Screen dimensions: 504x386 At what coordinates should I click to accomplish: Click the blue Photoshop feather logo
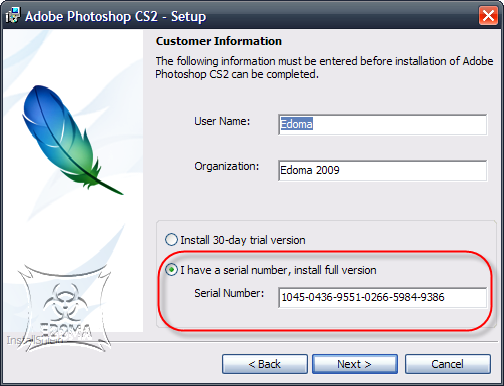pos(68,138)
